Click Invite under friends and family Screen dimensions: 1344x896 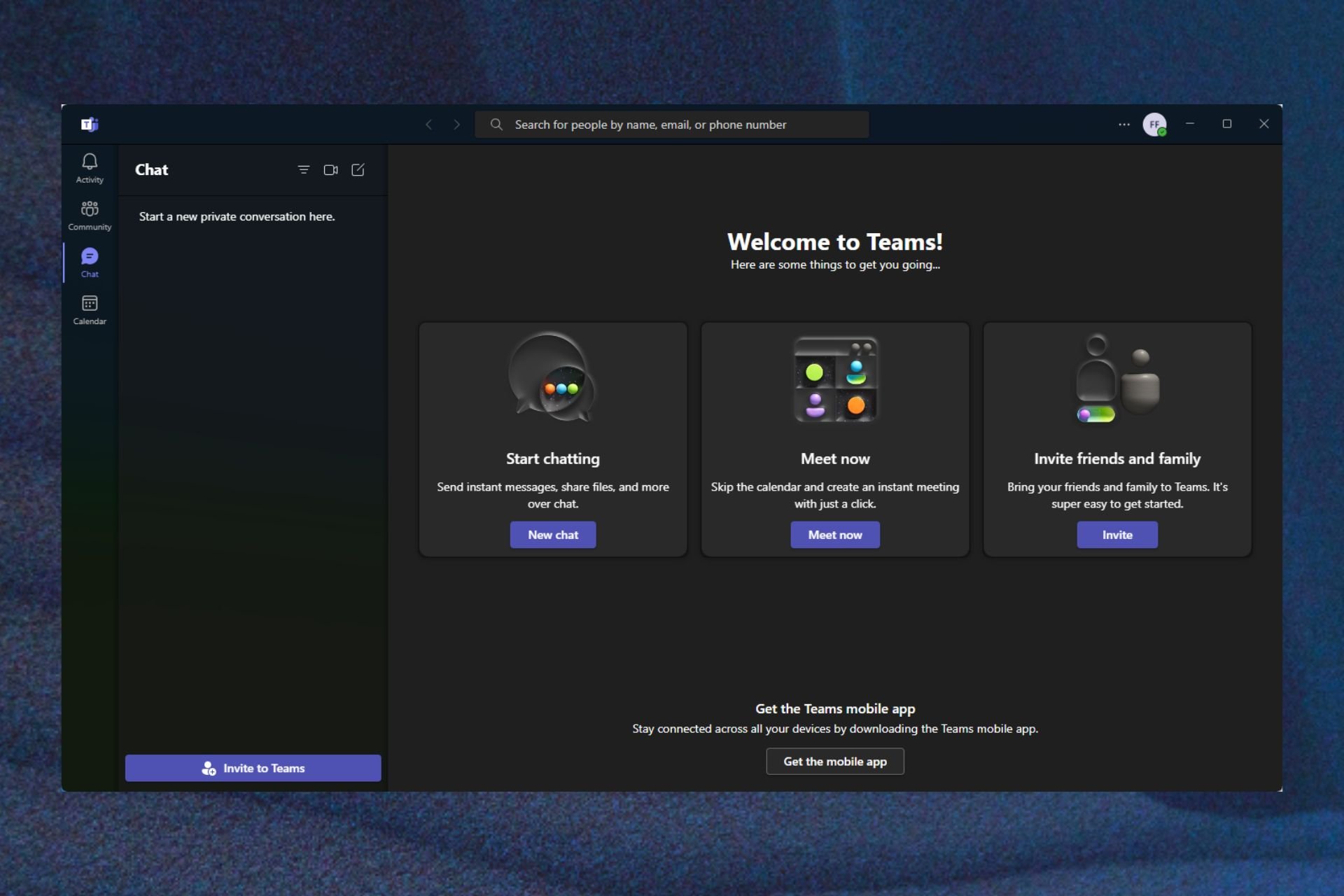coord(1116,534)
